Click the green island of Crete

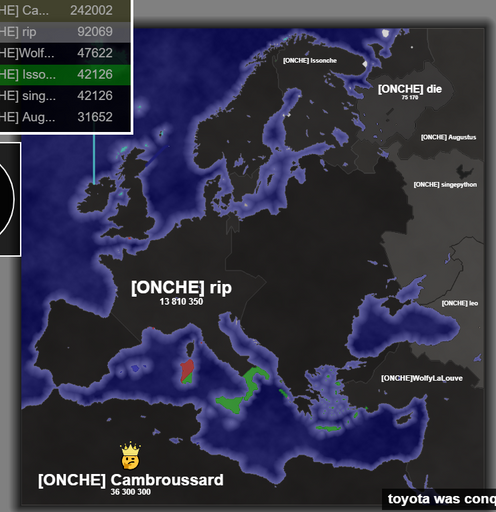328,428
